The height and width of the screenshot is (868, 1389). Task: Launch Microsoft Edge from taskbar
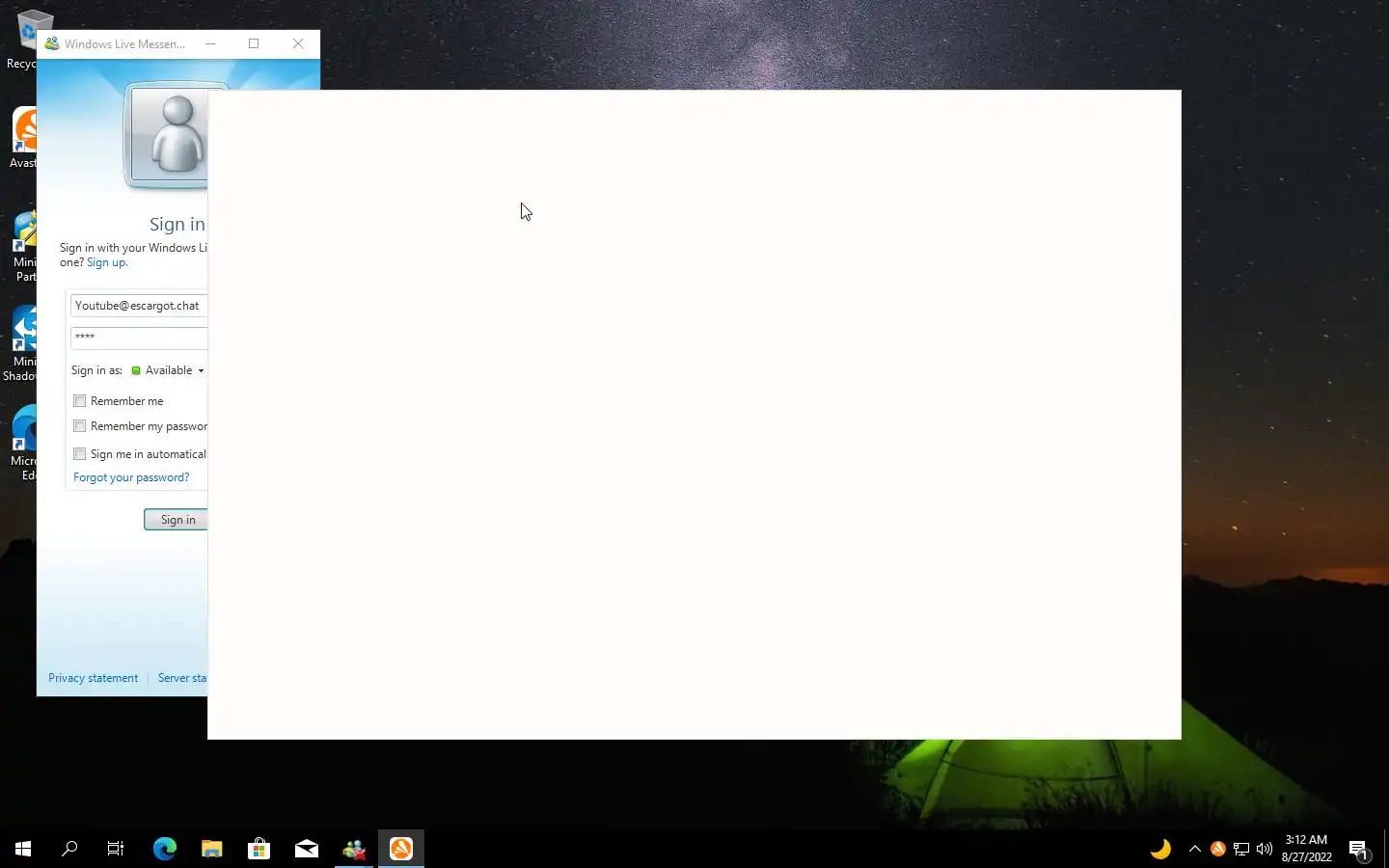[x=165, y=849]
